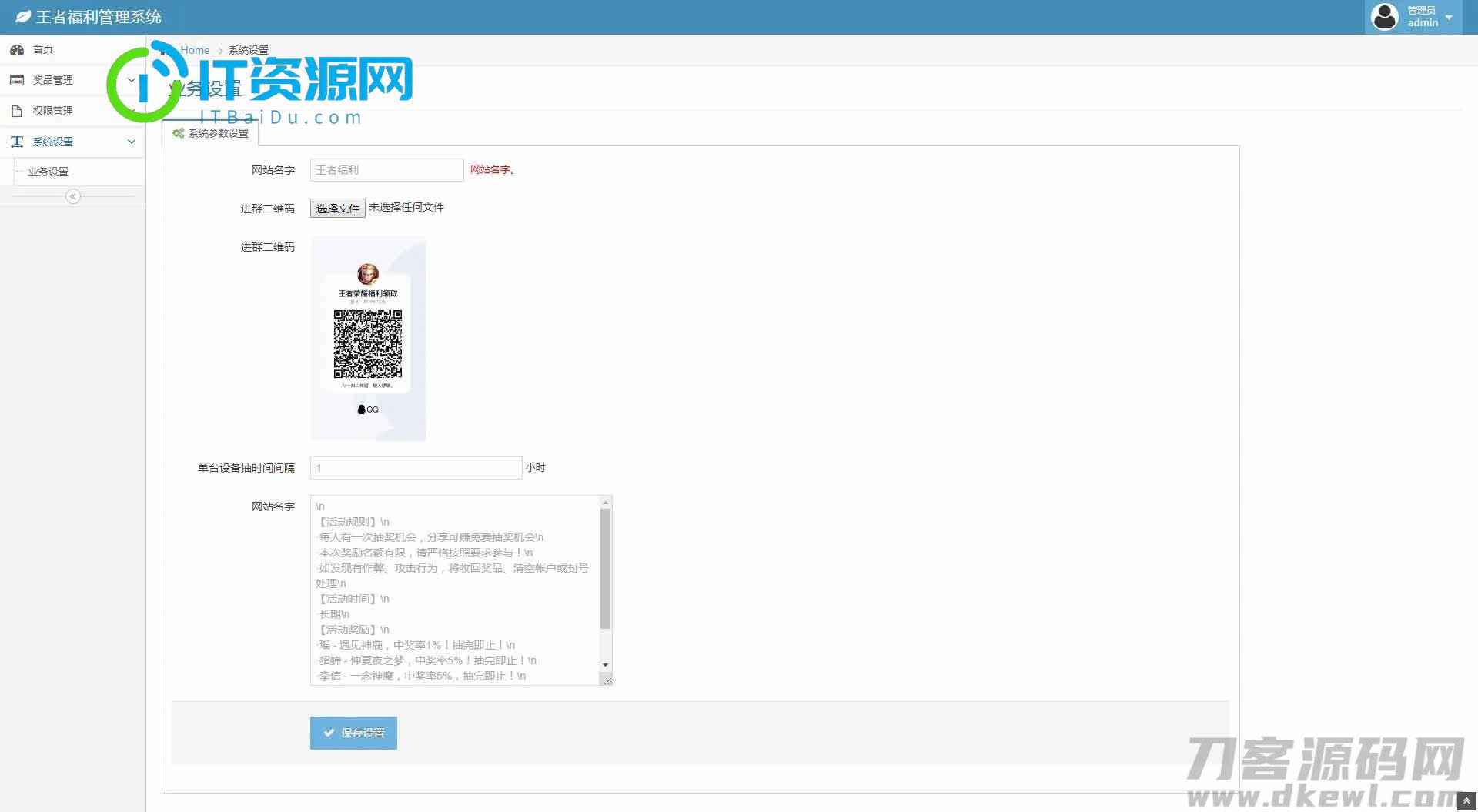Open the QR code preview image
1478x812 pixels.
[368, 338]
